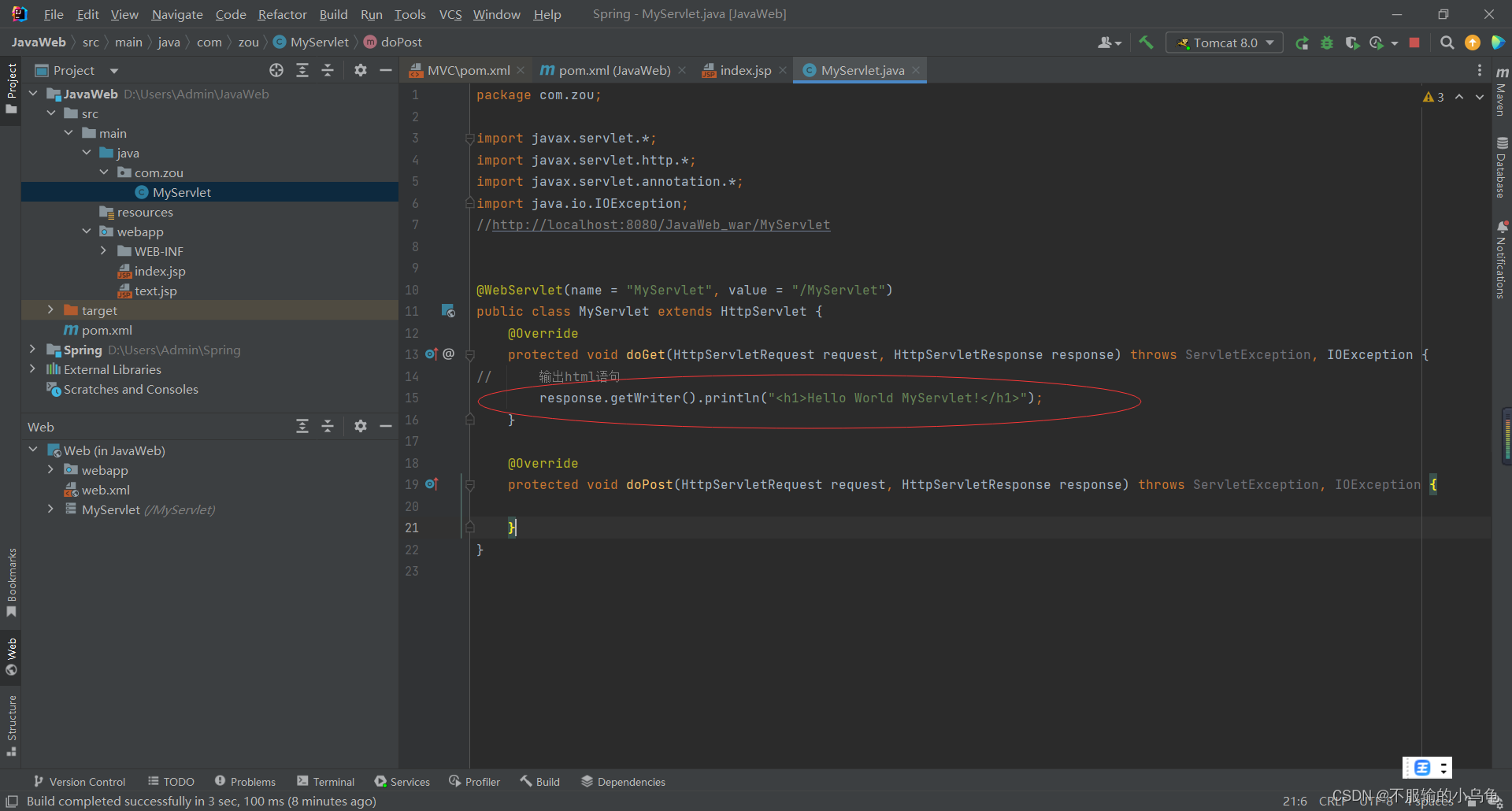Select text.jsp in project tree
1512x811 pixels.
tap(155, 291)
